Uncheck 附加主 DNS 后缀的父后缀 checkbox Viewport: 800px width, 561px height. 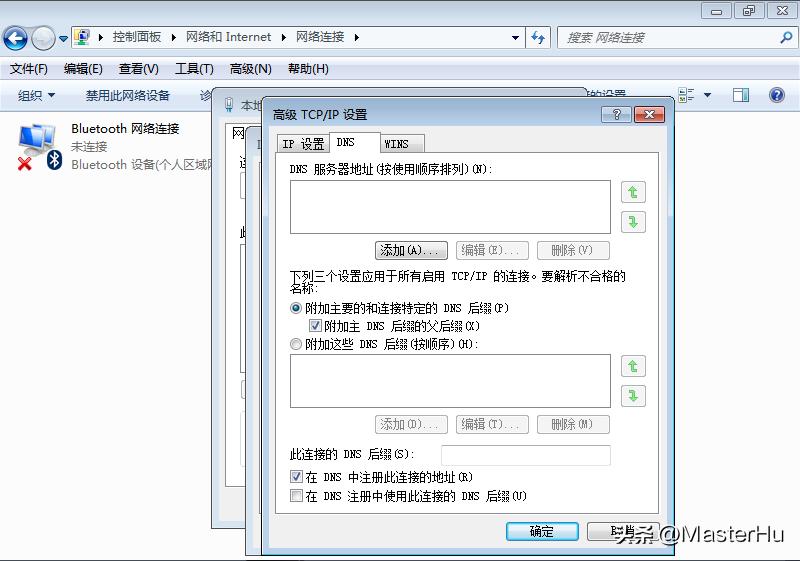(x=315, y=325)
